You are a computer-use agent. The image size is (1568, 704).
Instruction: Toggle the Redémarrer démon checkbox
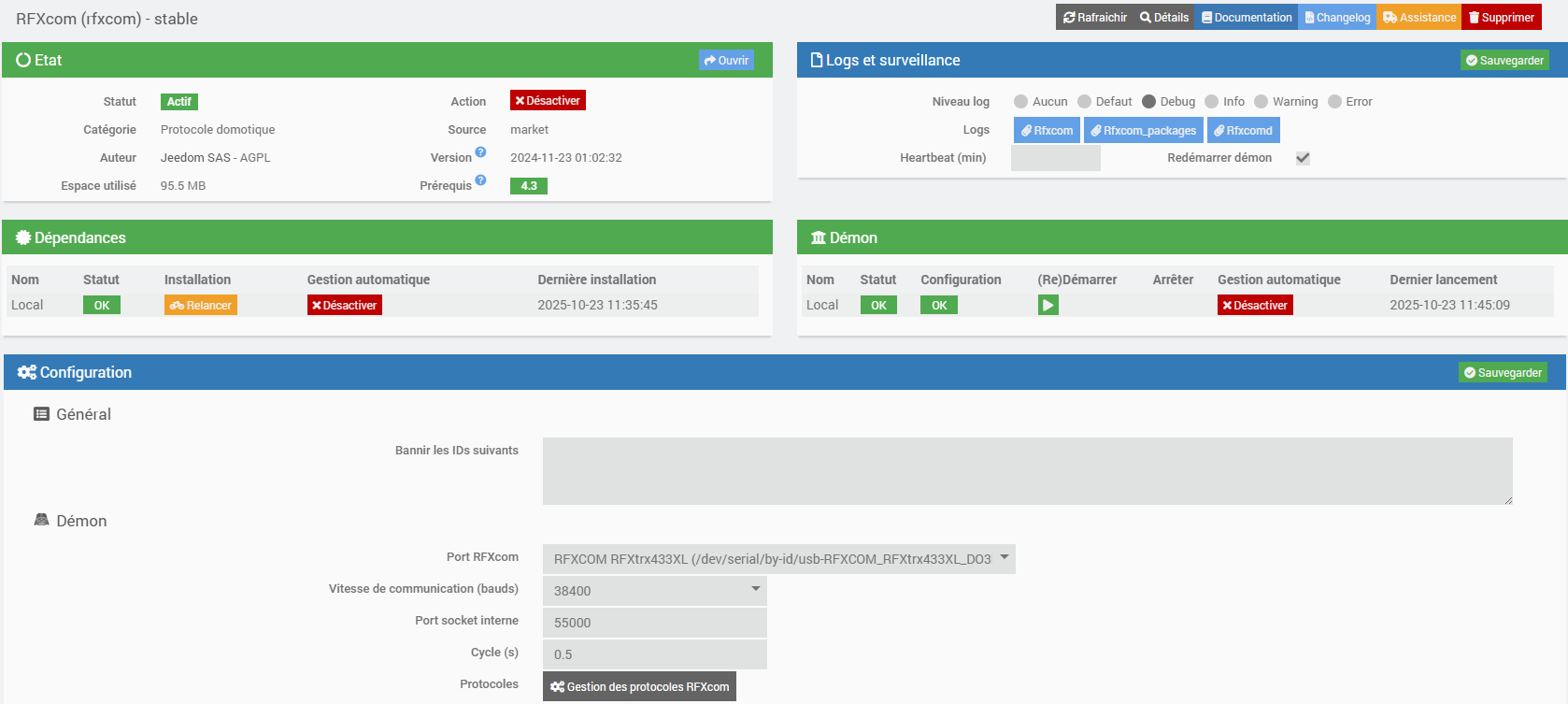click(1303, 158)
